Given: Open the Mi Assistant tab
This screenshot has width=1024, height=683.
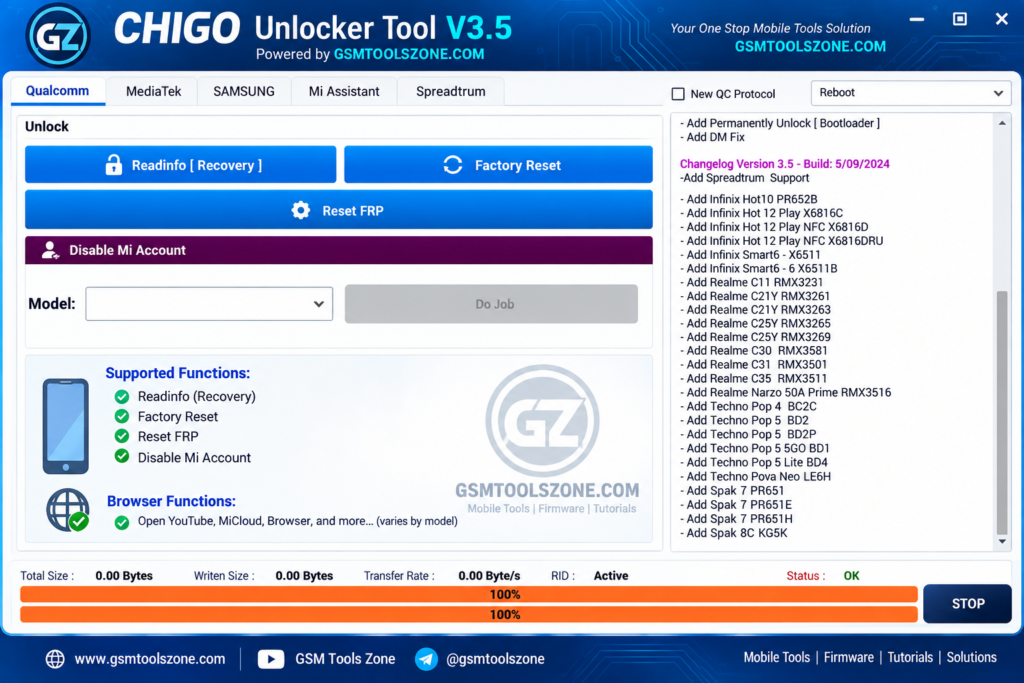Looking at the screenshot, I should coord(344,91).
